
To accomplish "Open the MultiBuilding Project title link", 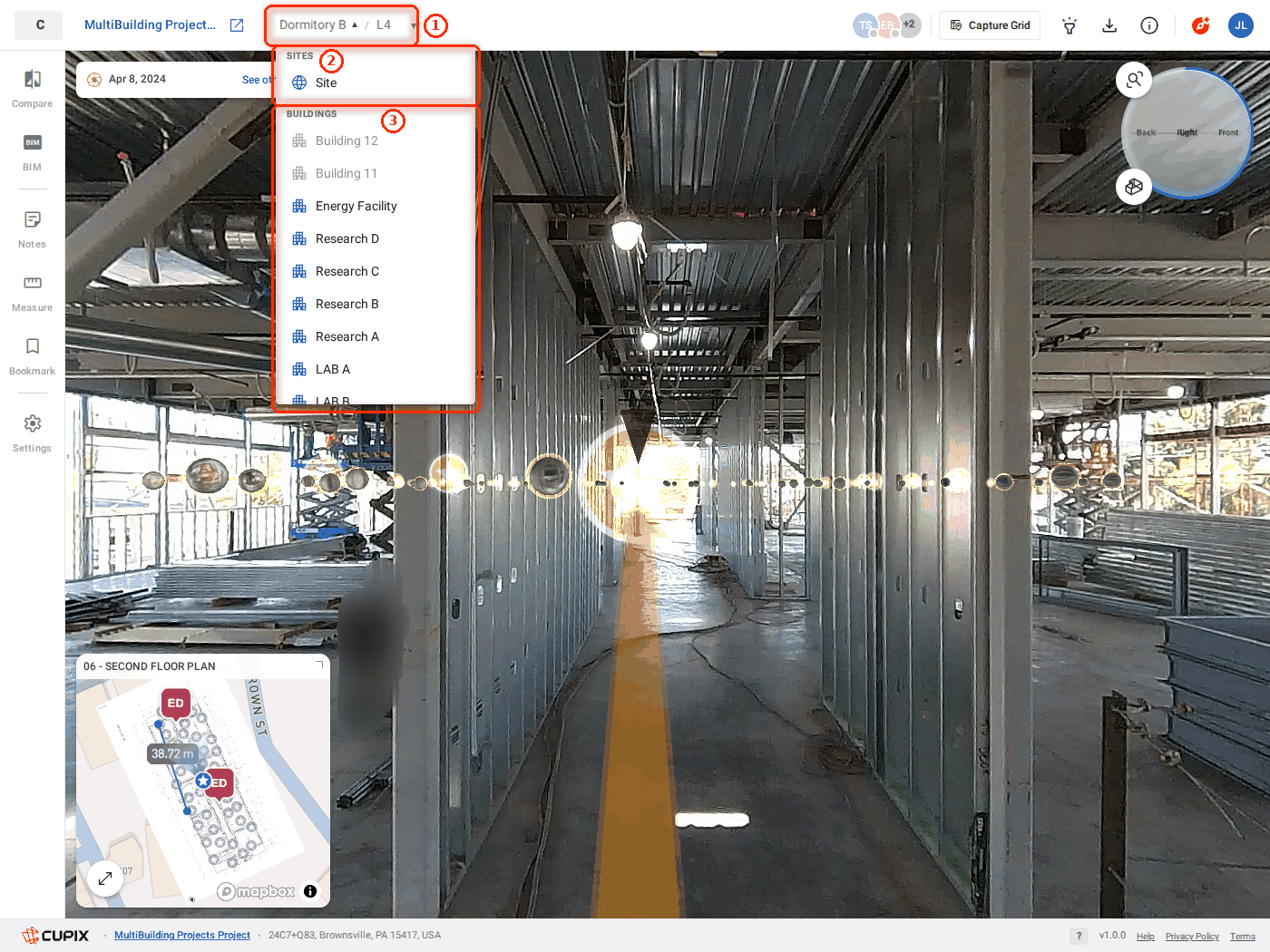I will pos(150,25).
